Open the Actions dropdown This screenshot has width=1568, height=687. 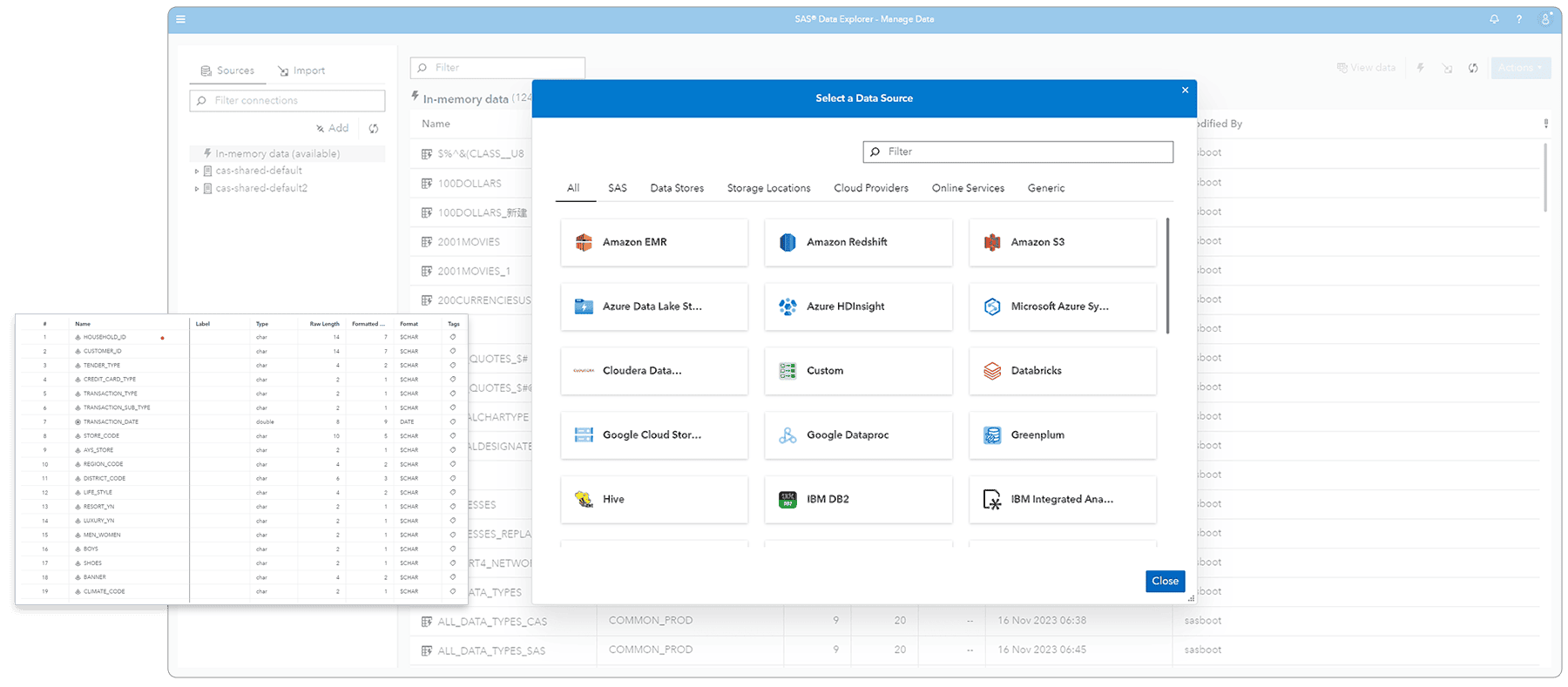click(x=1521, y=68)
